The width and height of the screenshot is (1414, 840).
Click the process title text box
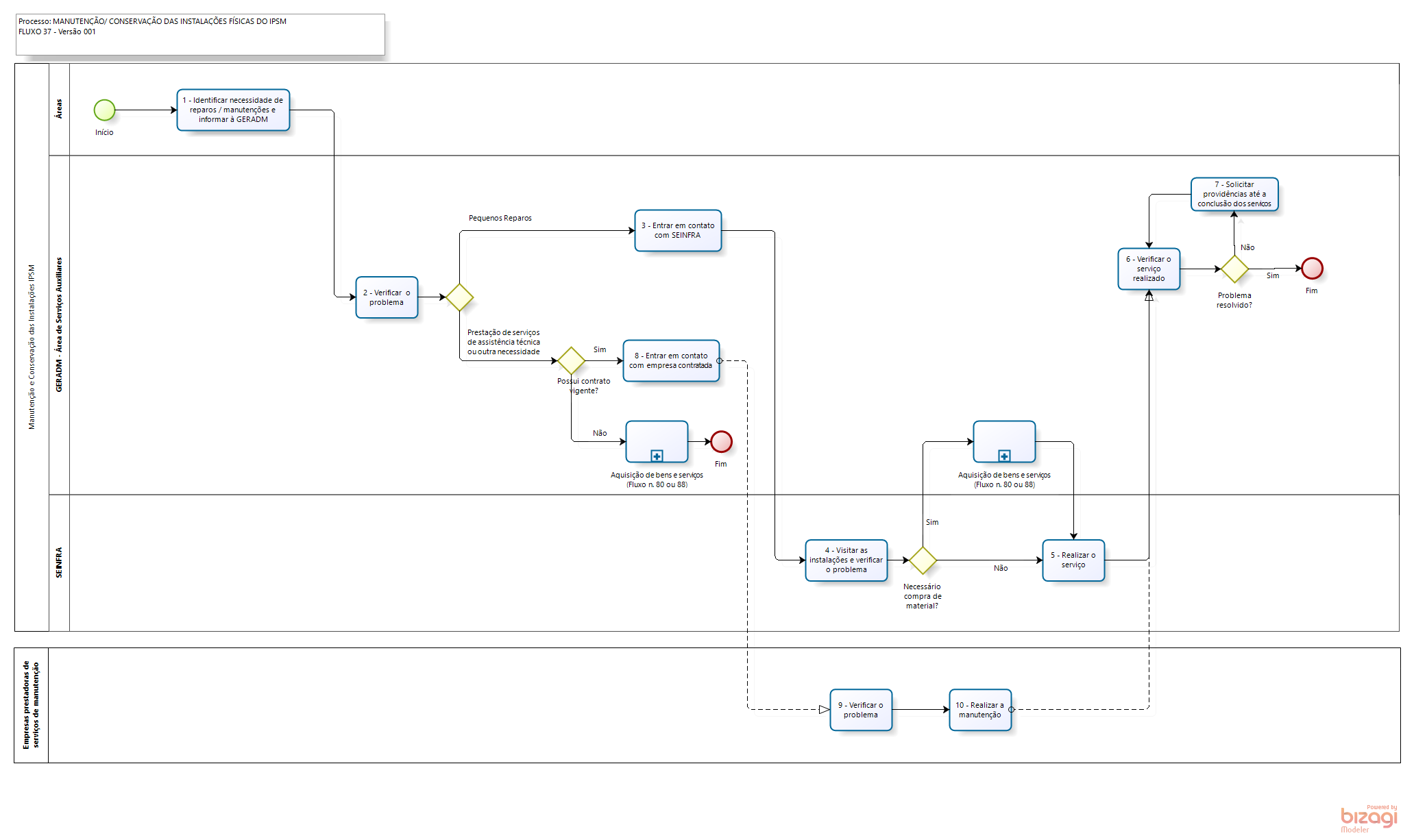pyautogui.click(x=200, y=34)
